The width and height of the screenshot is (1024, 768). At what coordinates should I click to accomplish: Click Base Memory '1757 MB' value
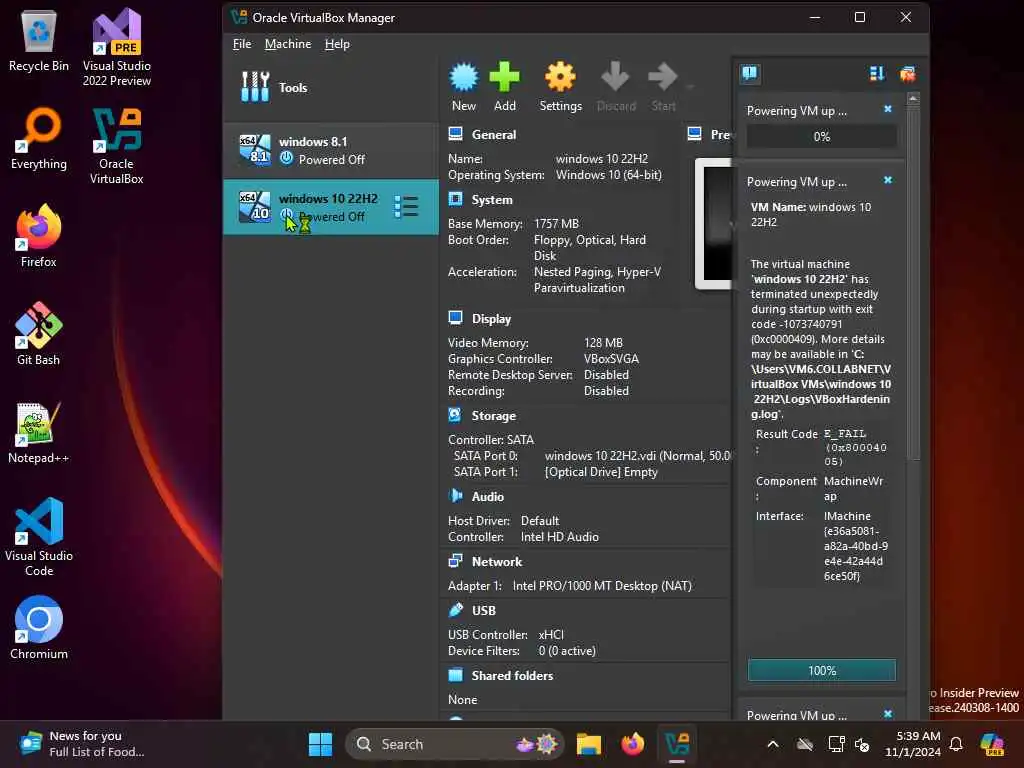click(x=556, y=223)
